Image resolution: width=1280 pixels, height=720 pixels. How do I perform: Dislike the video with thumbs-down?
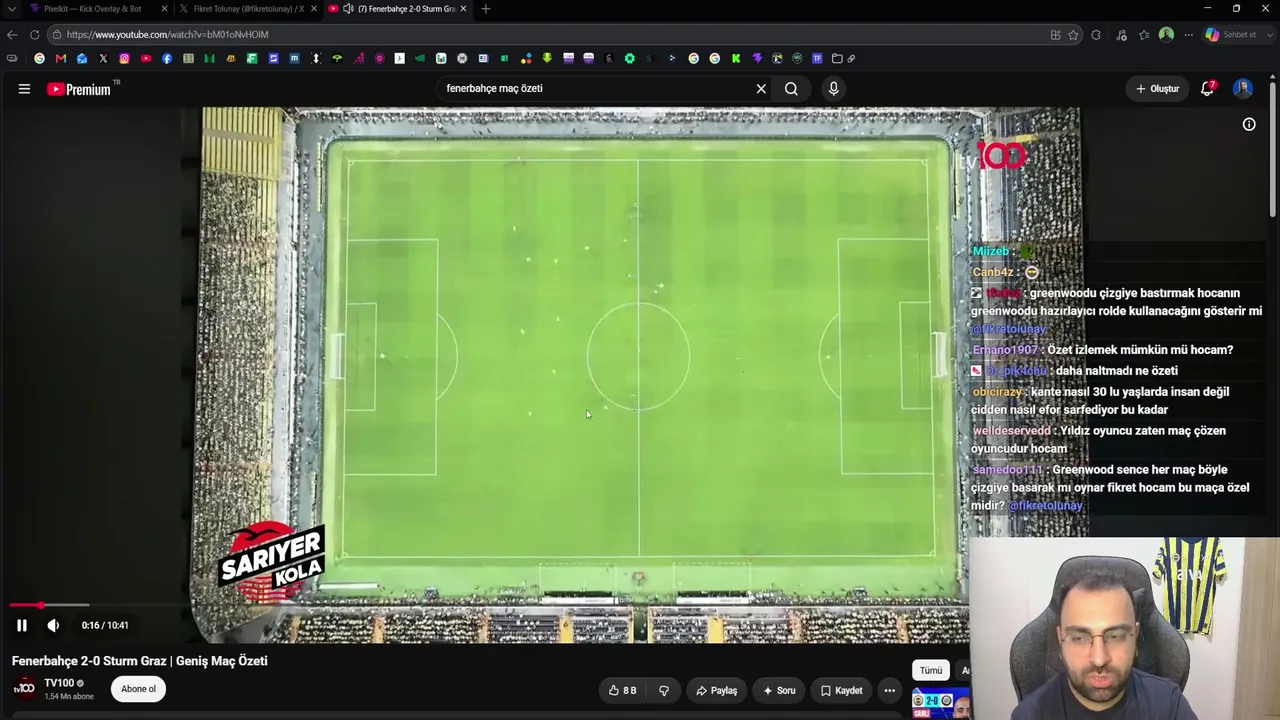663,690
